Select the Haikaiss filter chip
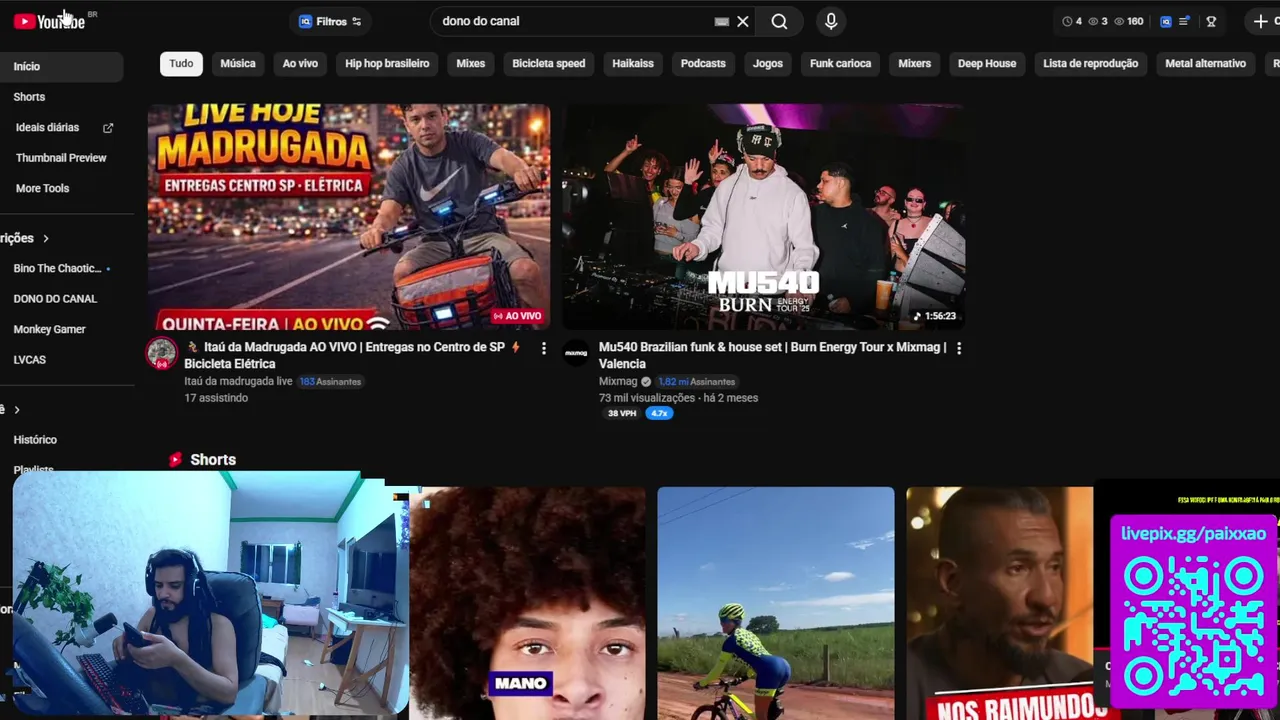The image size is (1280, 720). [x=633, y=63]
